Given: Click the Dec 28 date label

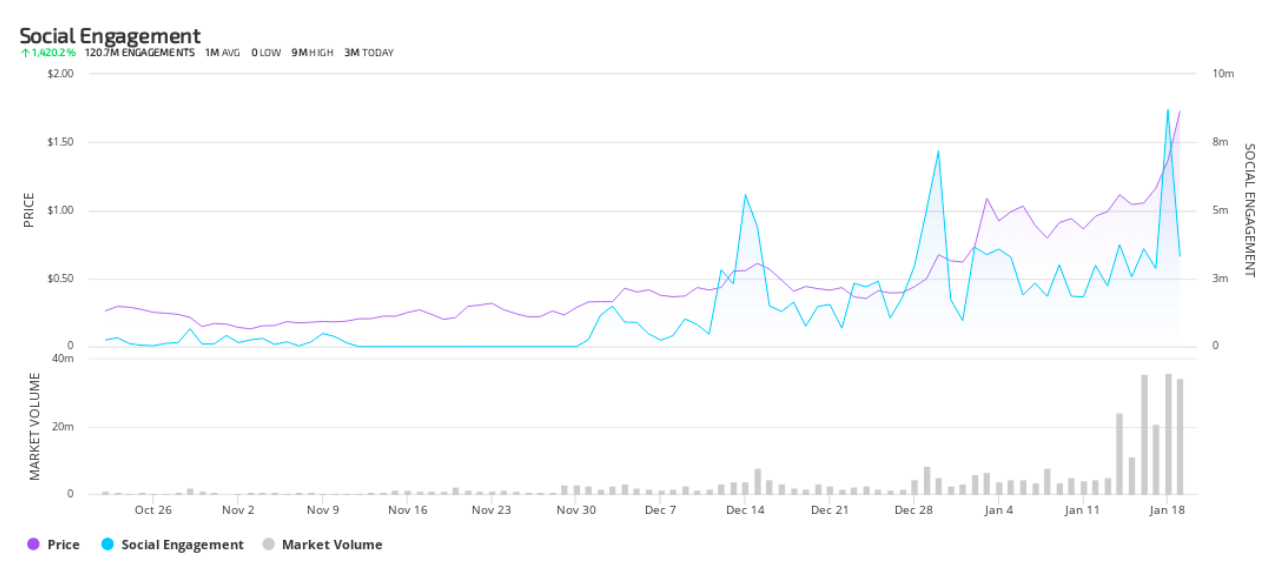Looking at the screenshot, I should pyautogui.click(x=914, y=510).
